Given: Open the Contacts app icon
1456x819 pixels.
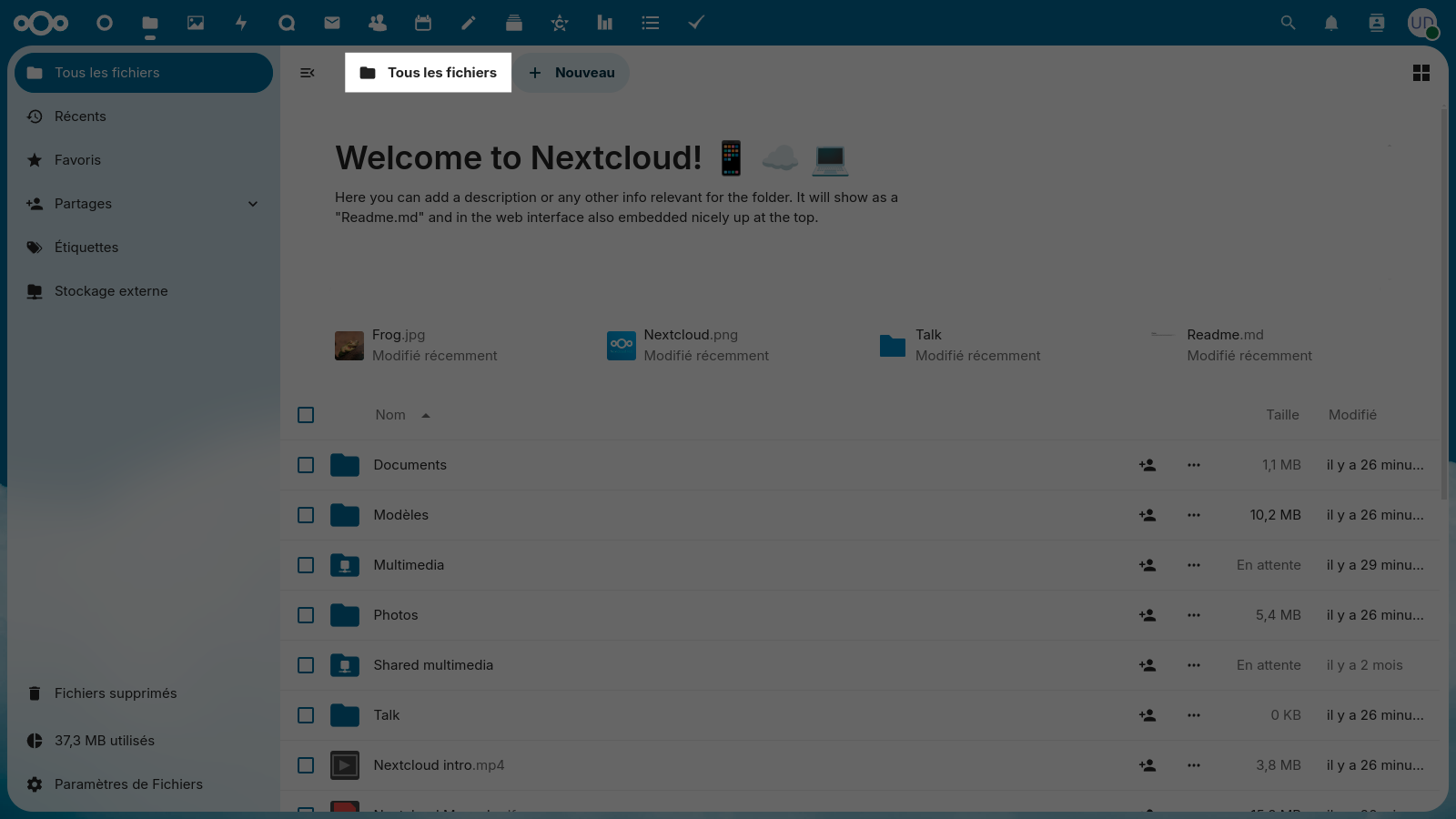Looking at the screenshot, I should (378, 23).
